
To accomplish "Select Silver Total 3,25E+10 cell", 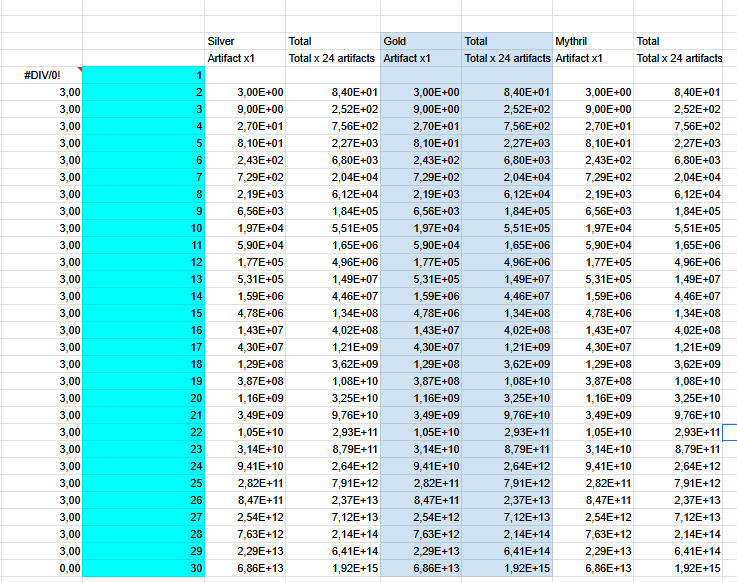I will pyautogui.click(x=333, y=398).
